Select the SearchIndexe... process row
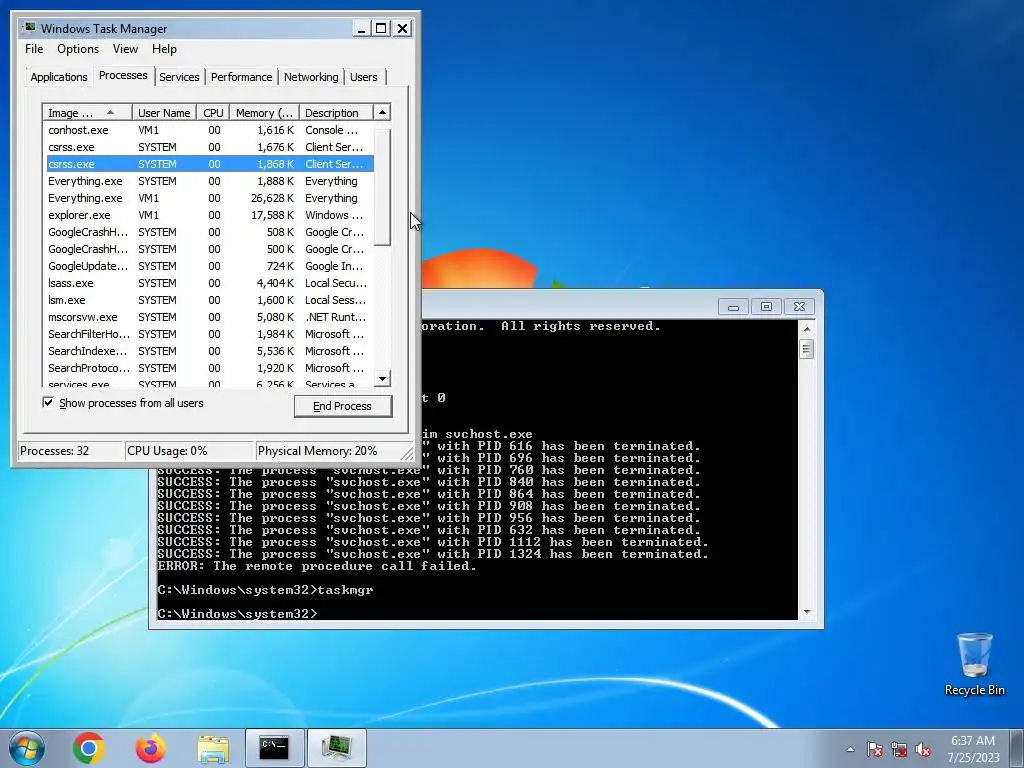Screen dimensions: 1024x768 (209, 351)
